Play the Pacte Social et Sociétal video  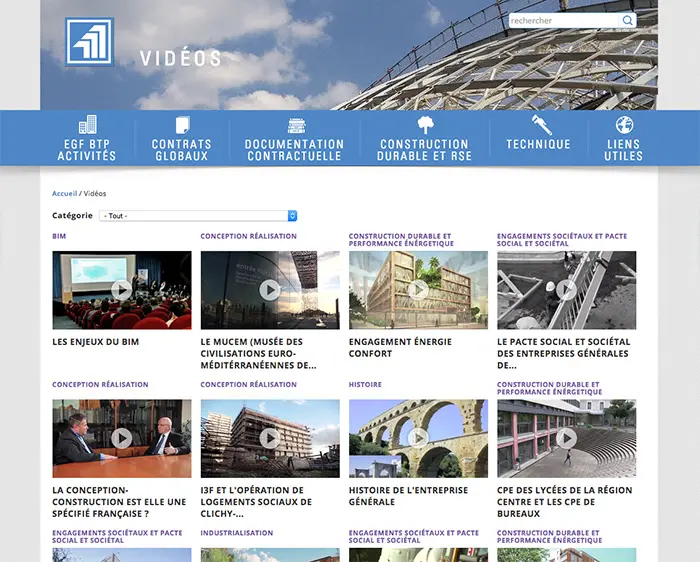tap(567, 290)
